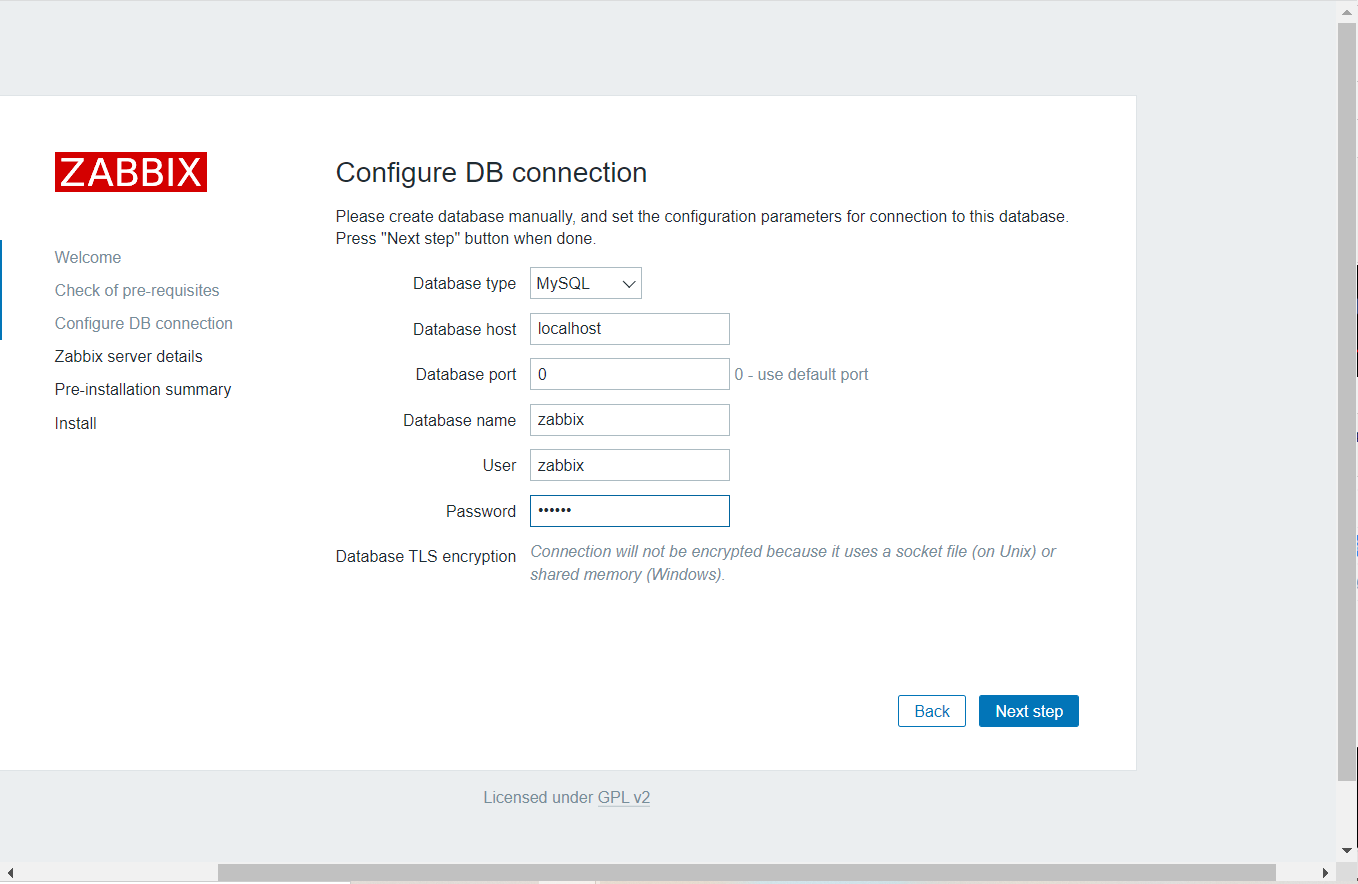Click the '0 - use default port' hint
This screenshot has height=884, width=1358.
click(801, 374)
